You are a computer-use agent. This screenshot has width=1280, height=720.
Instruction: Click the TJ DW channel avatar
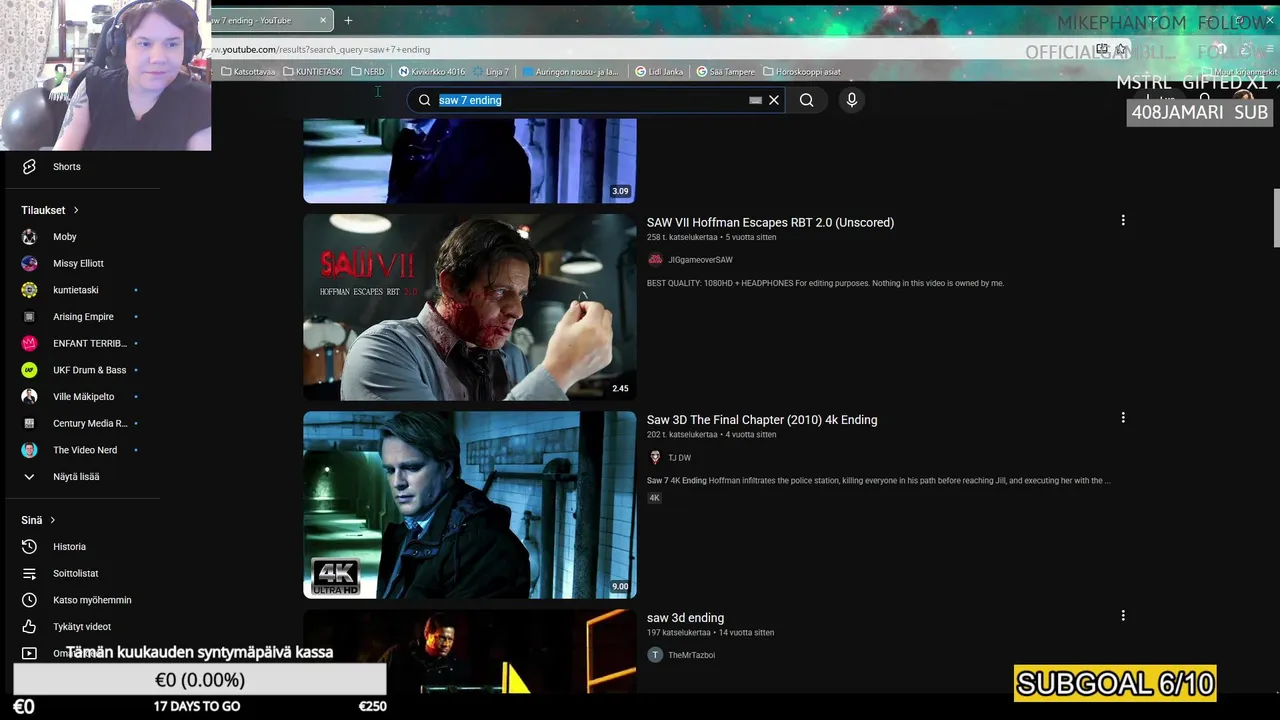click(x=655, y=457)
